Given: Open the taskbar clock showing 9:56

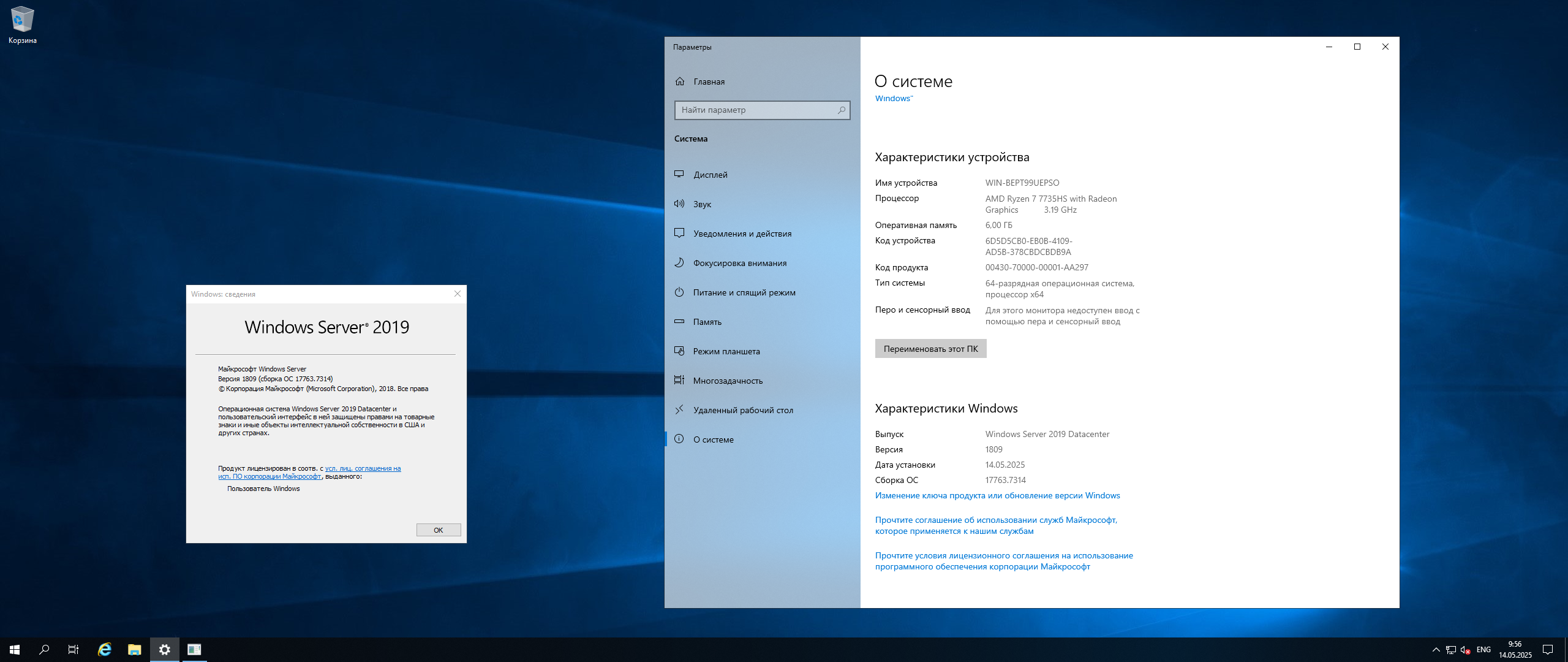Looking at the screenshot, I should coord(1515,650).
